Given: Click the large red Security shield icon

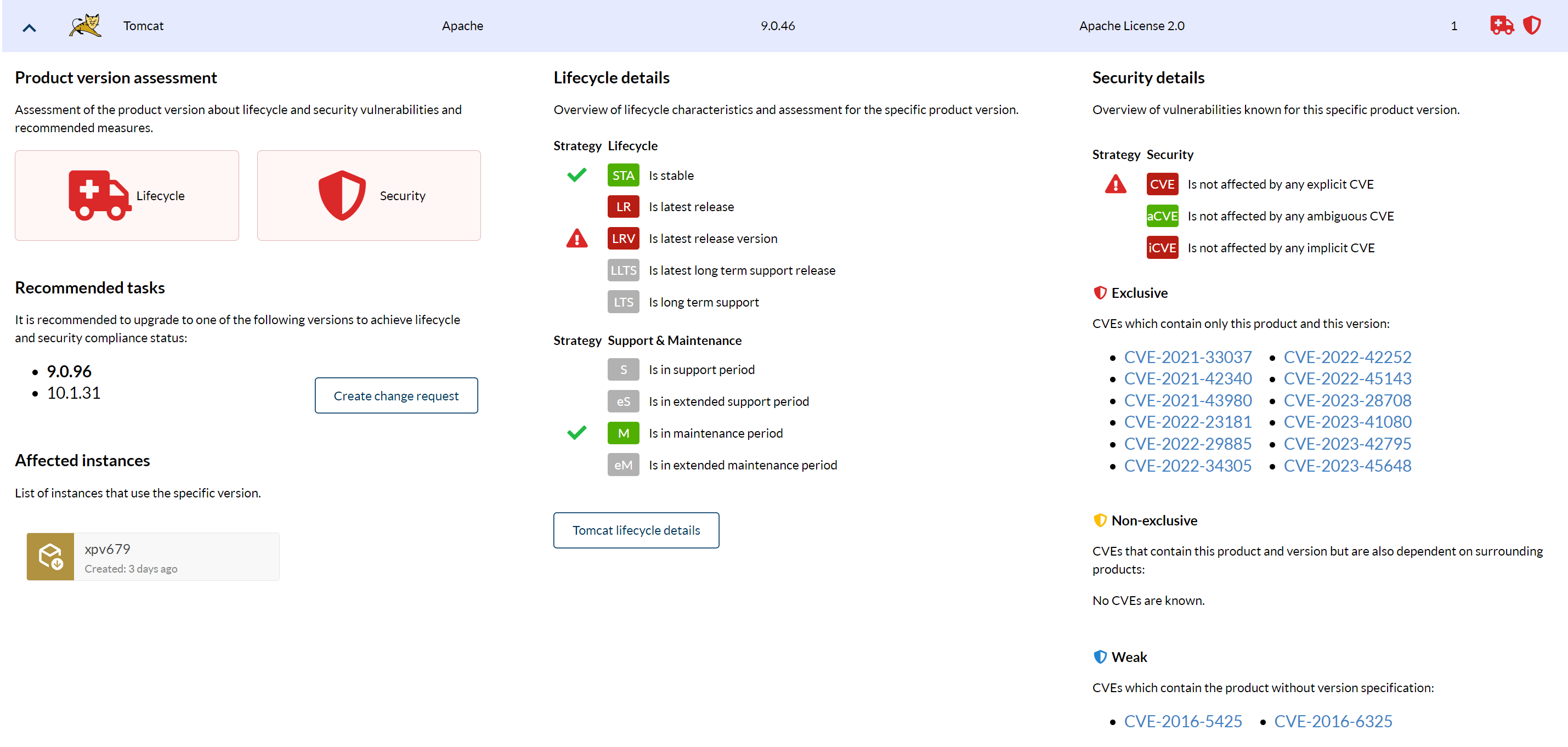Looking at the screenshot, I should (342, 195).
